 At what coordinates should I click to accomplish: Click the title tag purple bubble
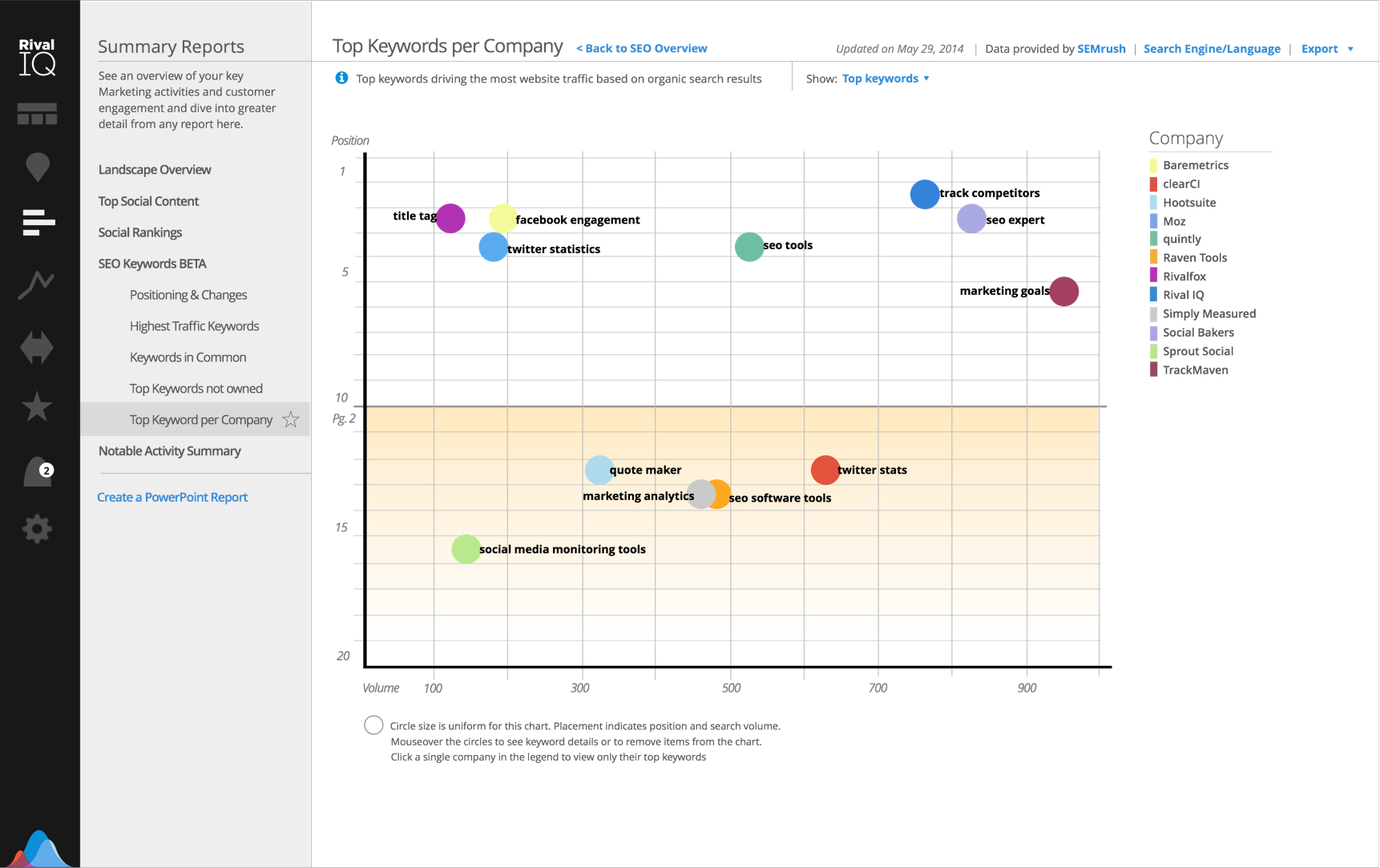tap(450, 218)
